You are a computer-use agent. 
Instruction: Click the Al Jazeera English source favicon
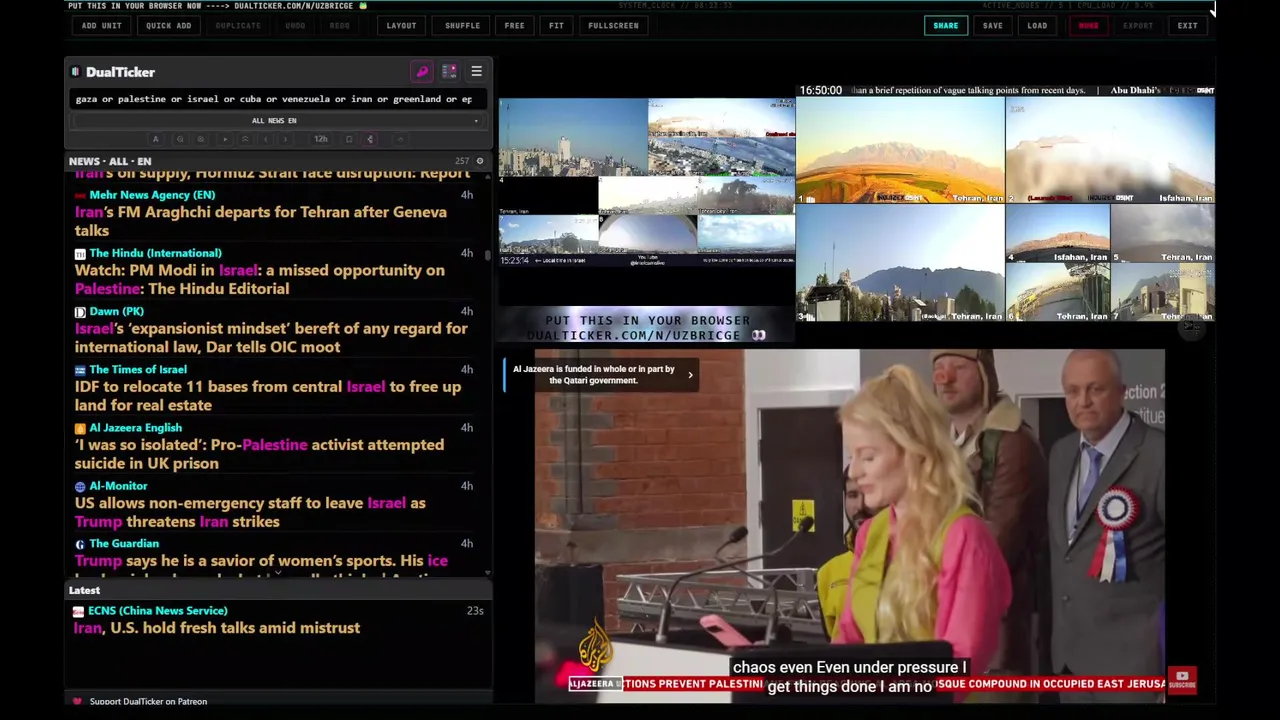80,428
